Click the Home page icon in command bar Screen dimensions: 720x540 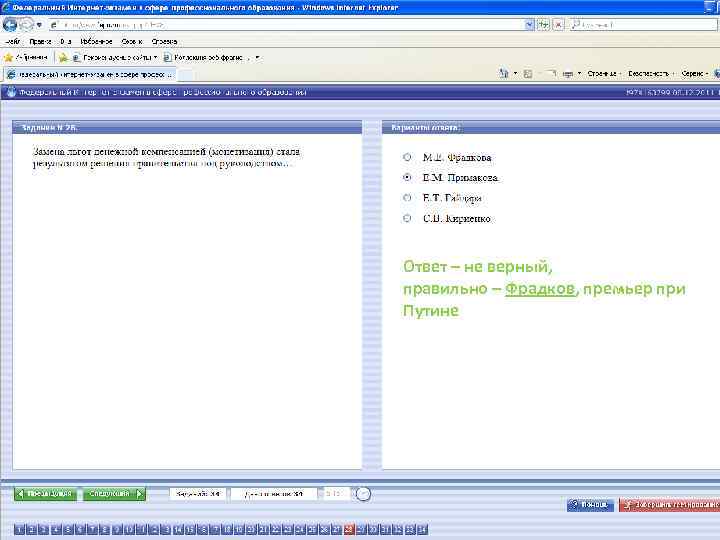[504, 73]
